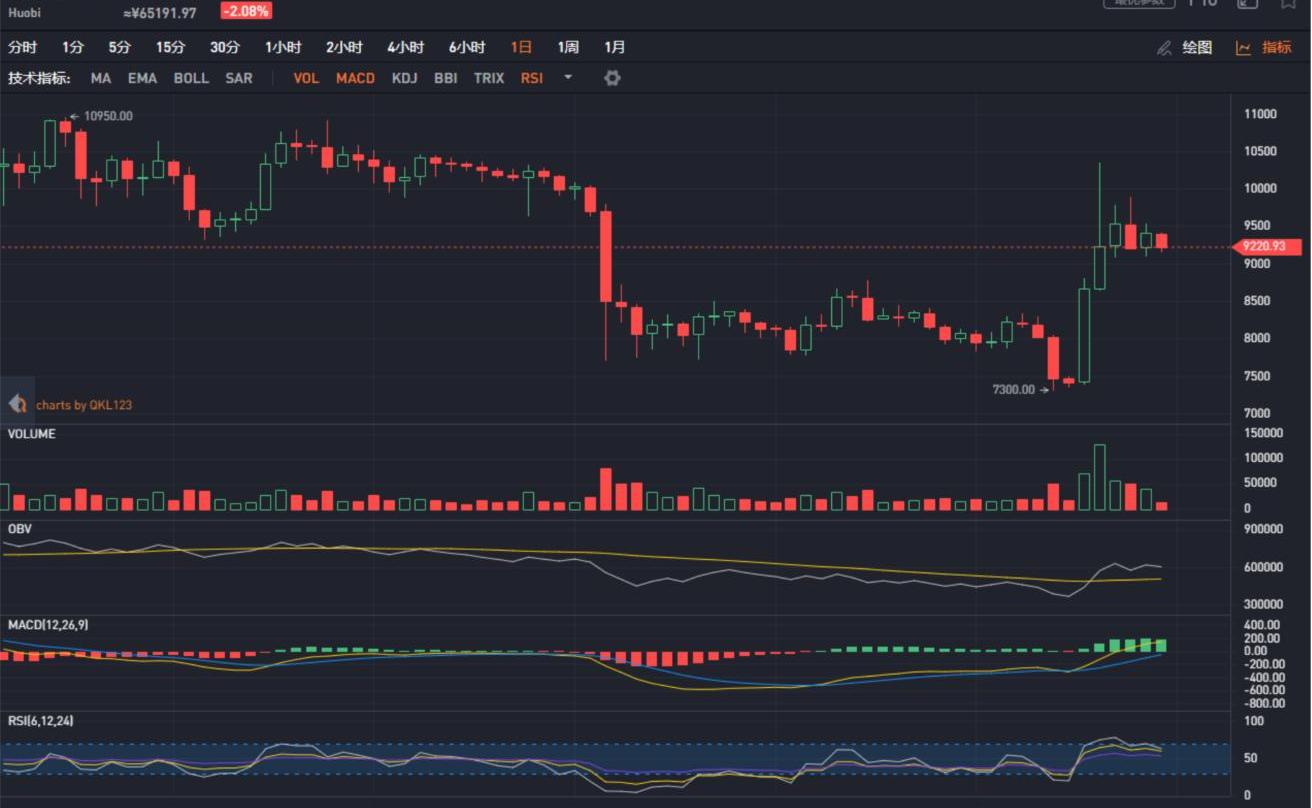Expand the more indicators dropdown arrow
Screen dimensions: 1312x808
coord(568,78)
